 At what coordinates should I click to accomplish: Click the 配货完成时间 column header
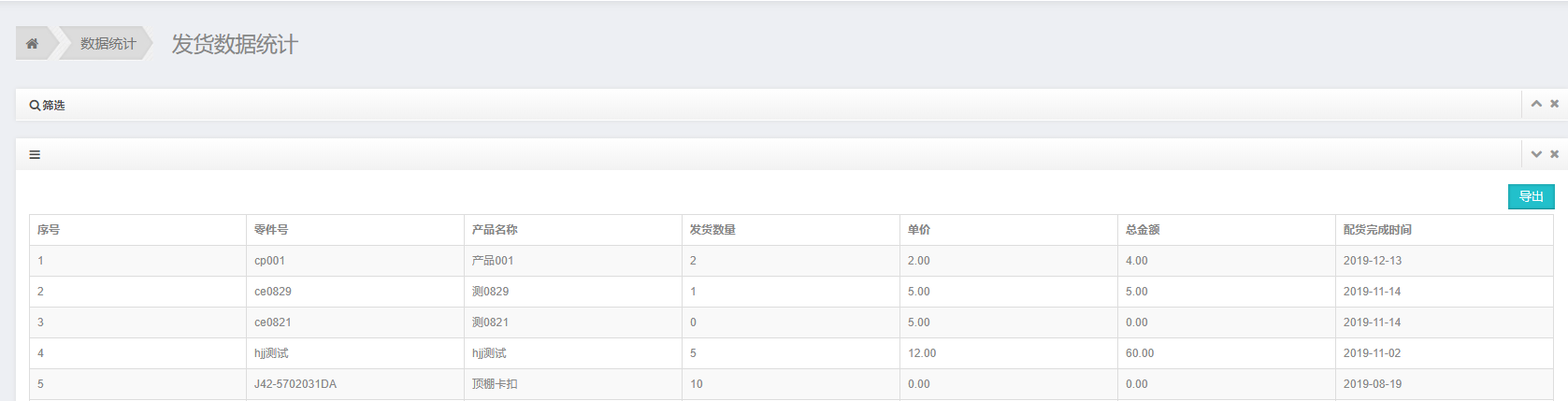click(1377, 230)
